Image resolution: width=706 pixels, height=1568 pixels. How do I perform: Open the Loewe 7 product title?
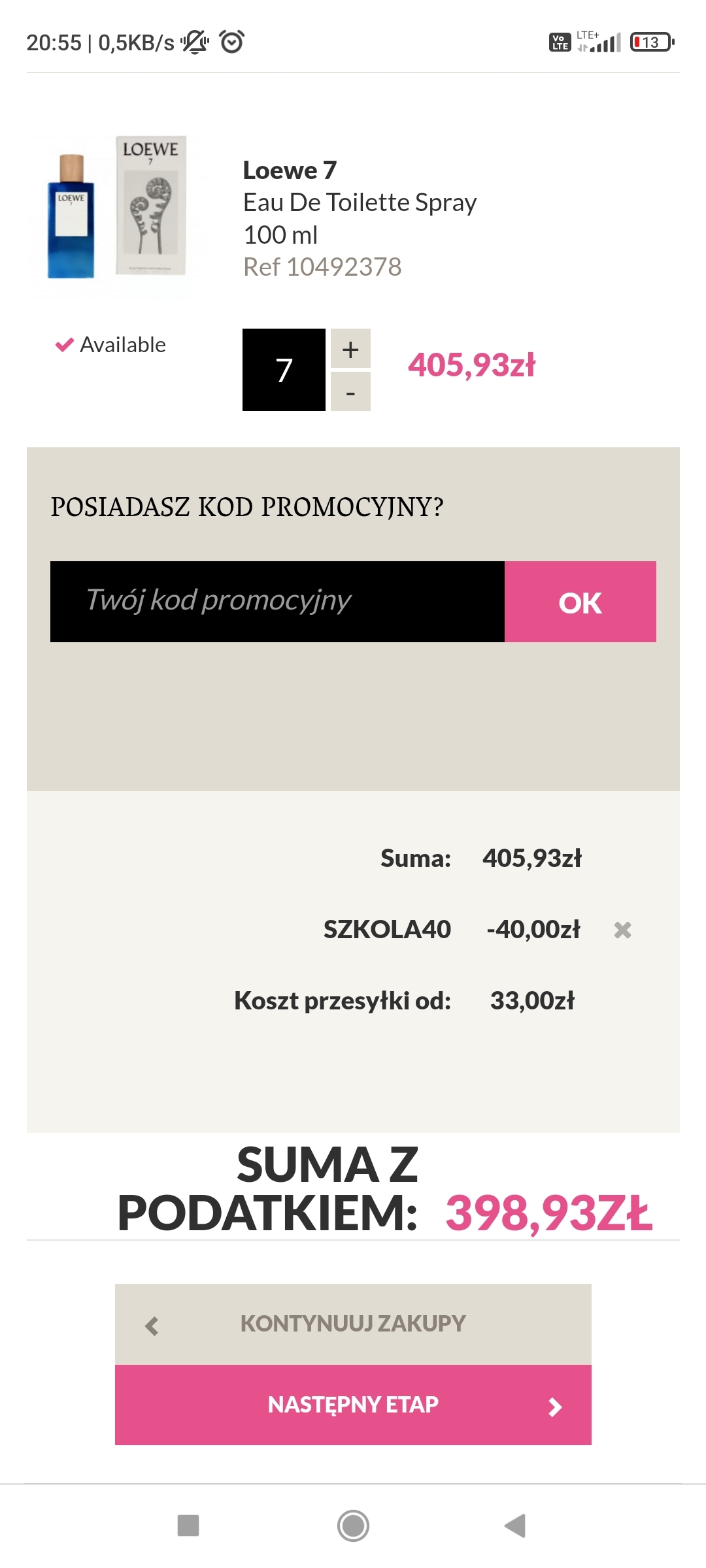[x=290, y=171]
